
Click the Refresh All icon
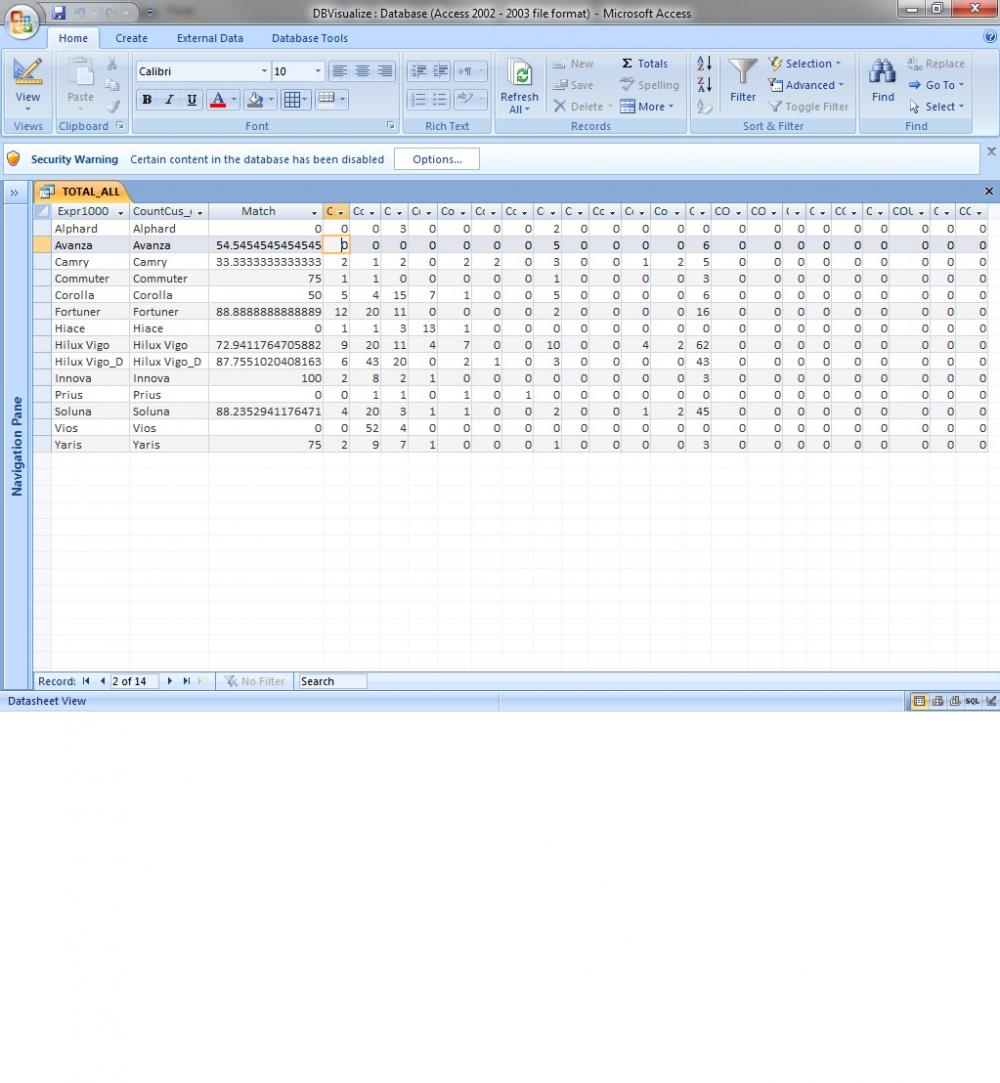519,73
